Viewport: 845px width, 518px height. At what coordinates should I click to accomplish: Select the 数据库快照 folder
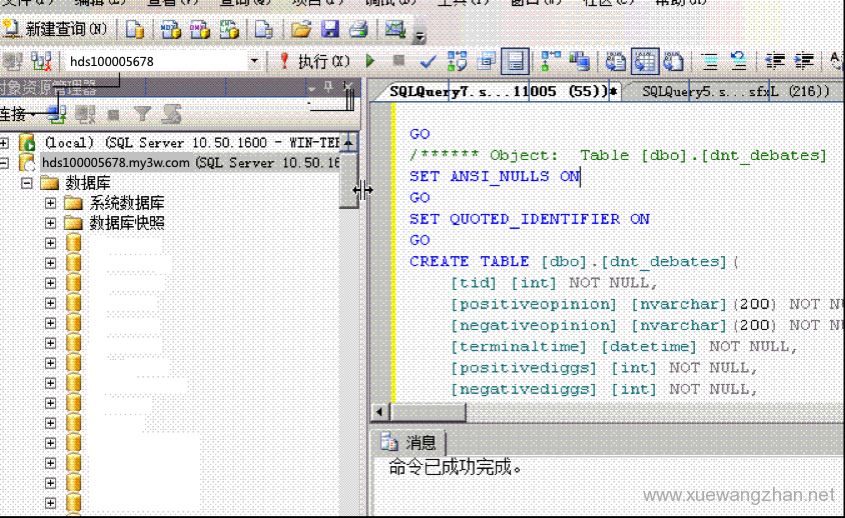point(127,223)
